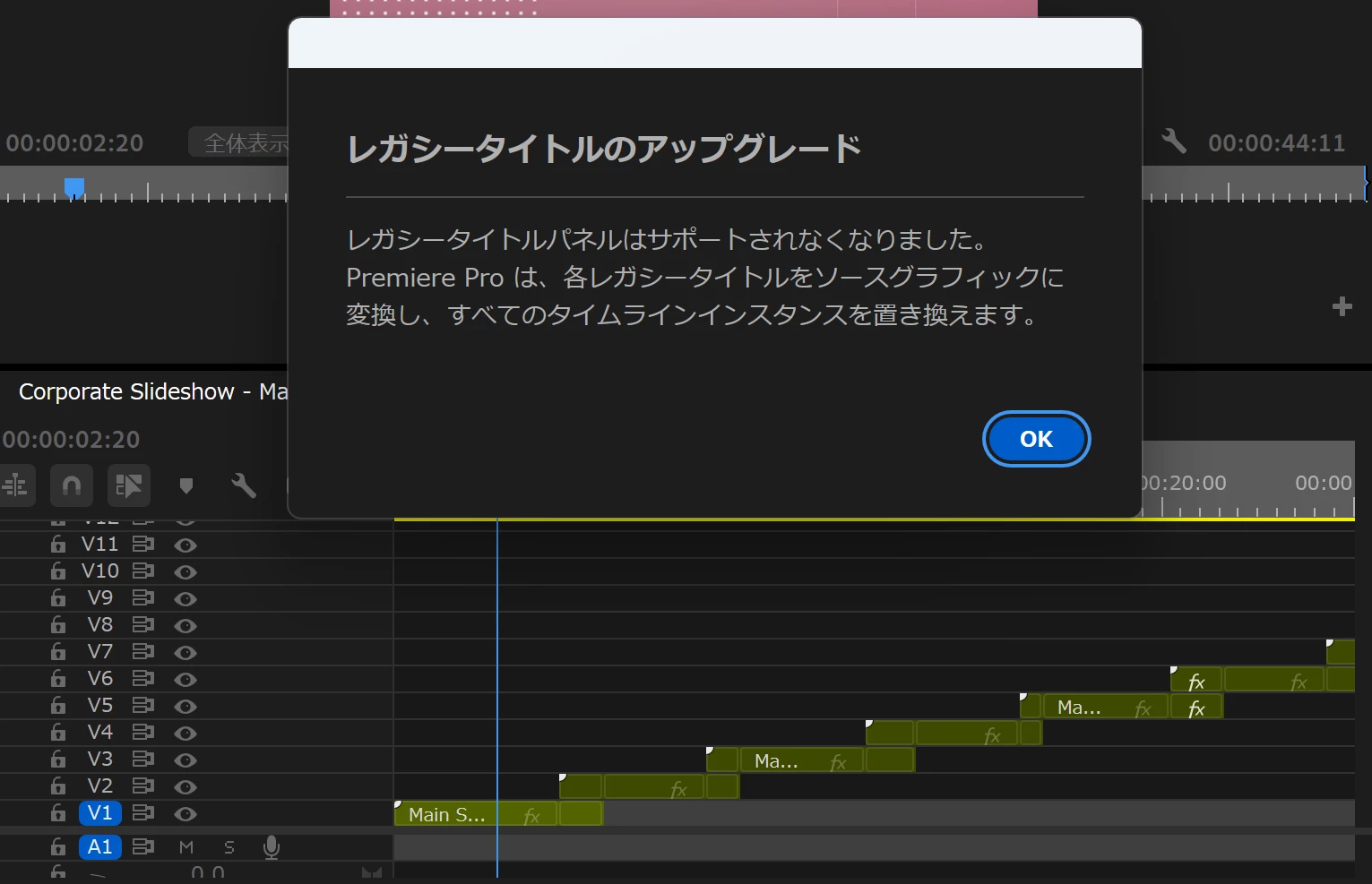
Task: Open Timeline display settings wrench
Action: pyautogui.click(x=244, y=485)
